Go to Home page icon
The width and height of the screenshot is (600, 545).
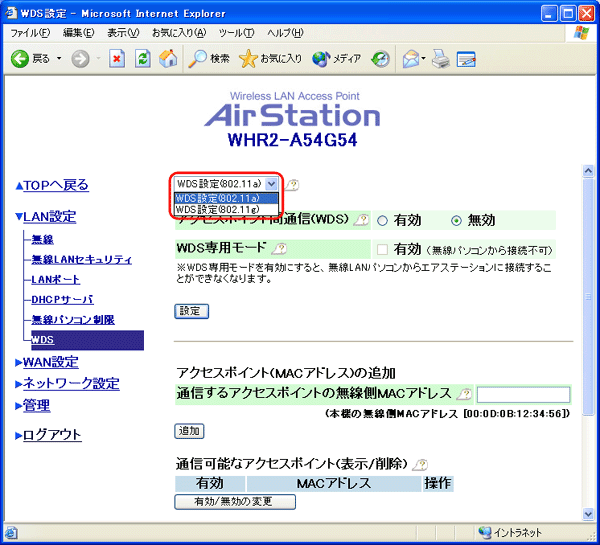pyautogui.click(x=168, y=59)
